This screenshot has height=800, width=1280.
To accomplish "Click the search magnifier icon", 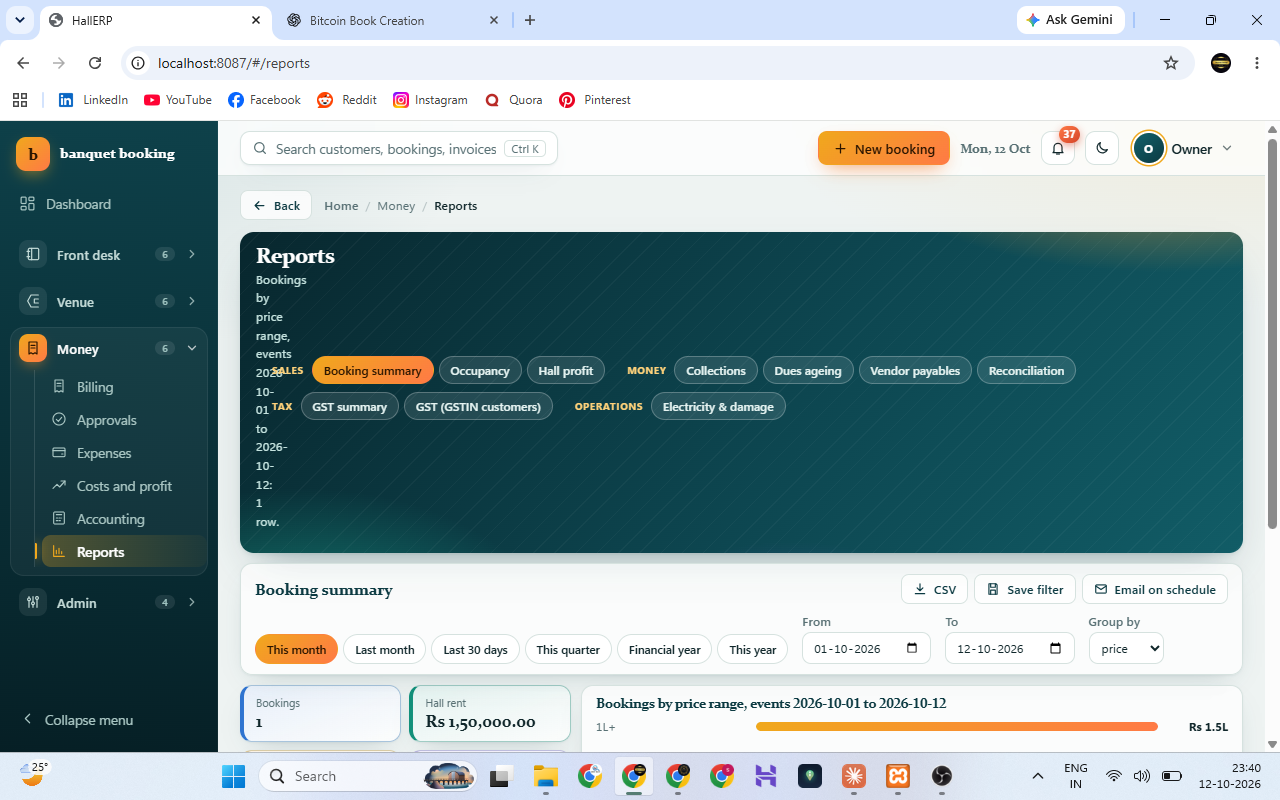I will click(x=260, y=149).
